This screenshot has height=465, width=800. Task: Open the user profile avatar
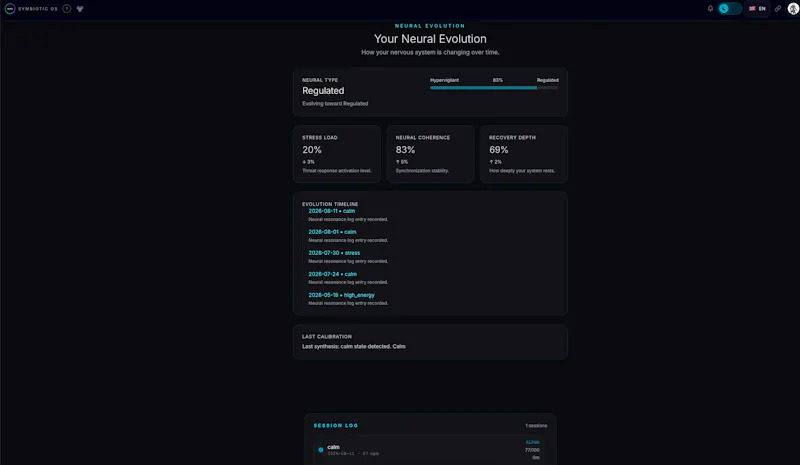click(x=793, y=9)
